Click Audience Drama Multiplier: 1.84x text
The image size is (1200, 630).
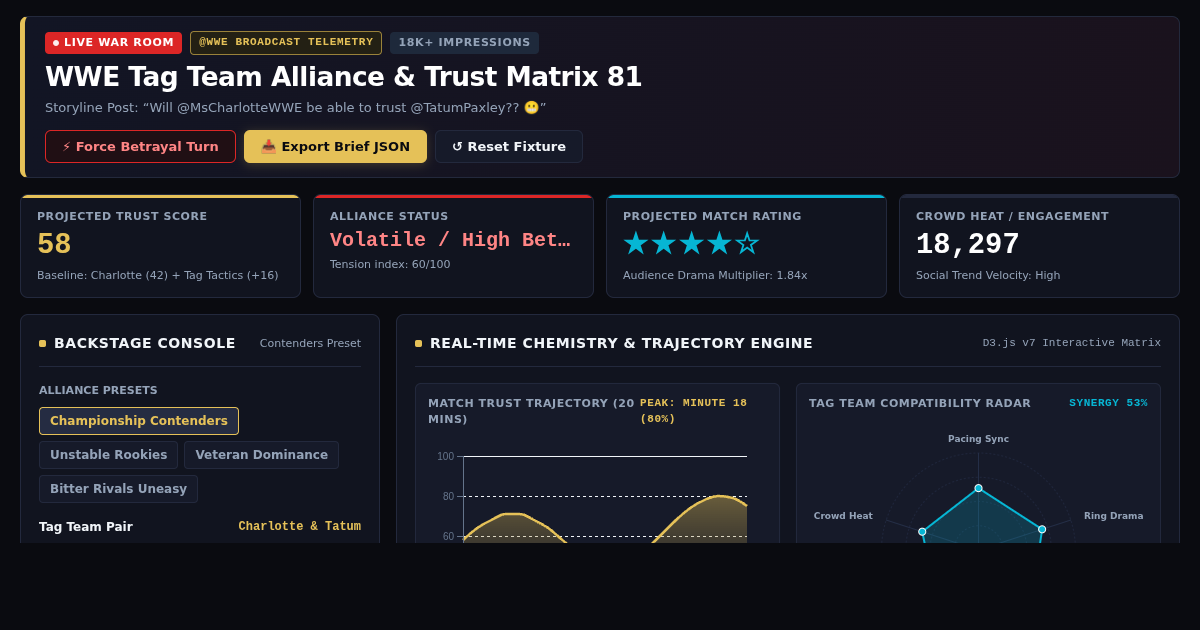[715, 275]
